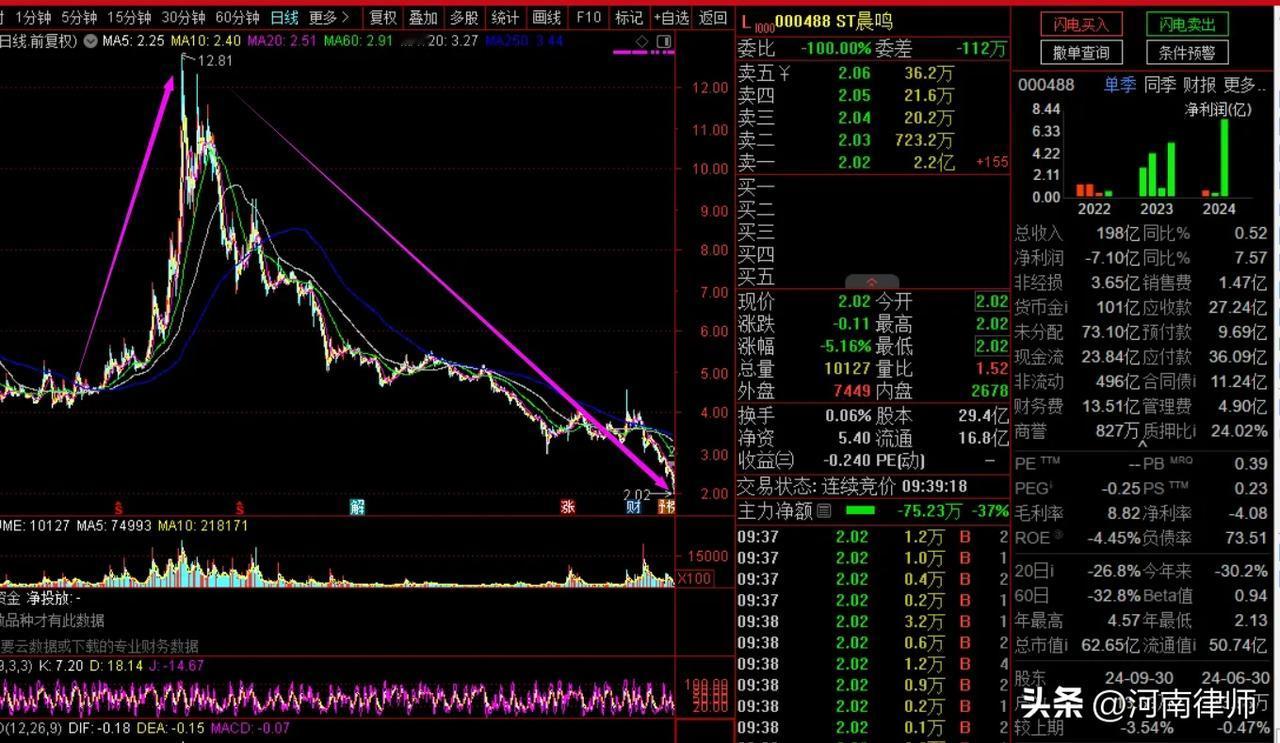
Task: Switch chart to 60分钟 period
Action: pyautogui.click(x=237, y=17)
